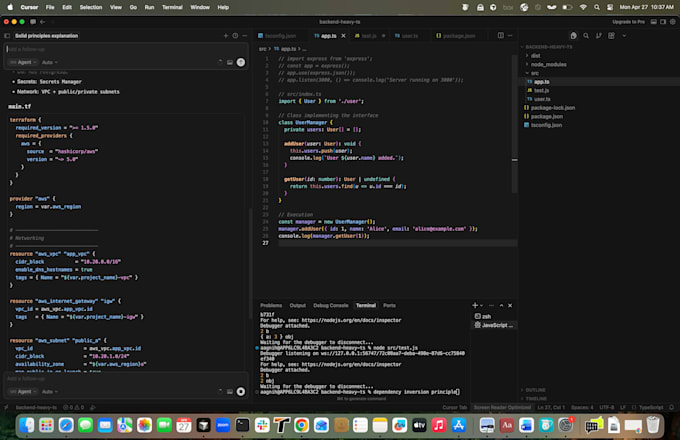This screenshot has width=680, height=440.
Task: Toggle Screen Reader Optimized in status bar
Action: point(502,407)
